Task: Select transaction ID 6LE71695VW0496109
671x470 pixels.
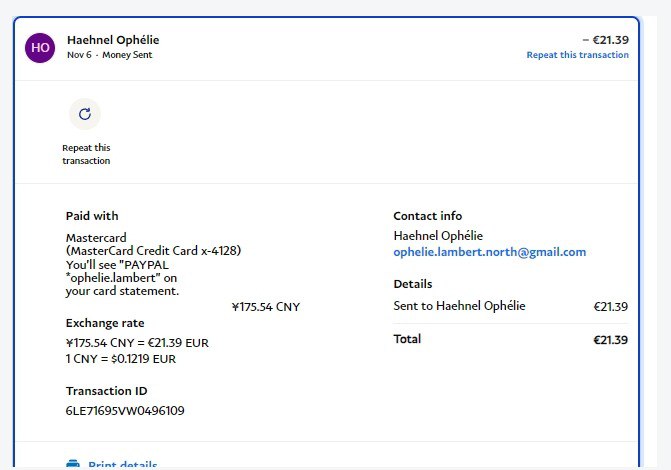Action: coord(125,411)
